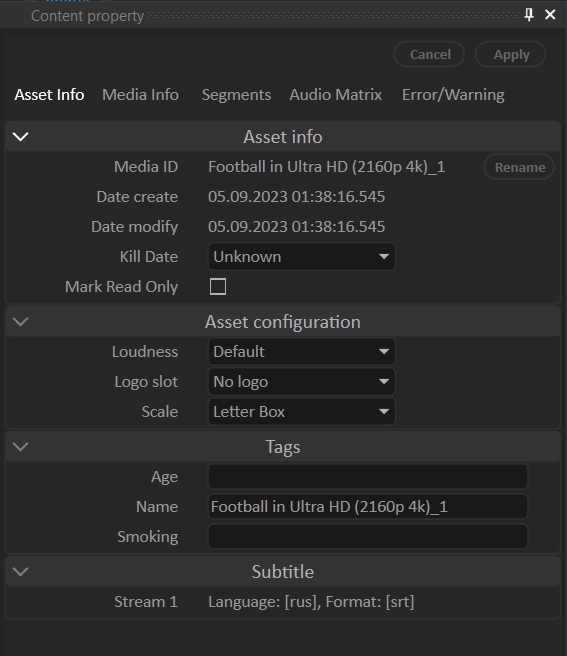Image resolution: width=567 pixels, height=656 pixels.
Task: Collapse the Subtitle section chevron
Action: (x=21, y=571)
